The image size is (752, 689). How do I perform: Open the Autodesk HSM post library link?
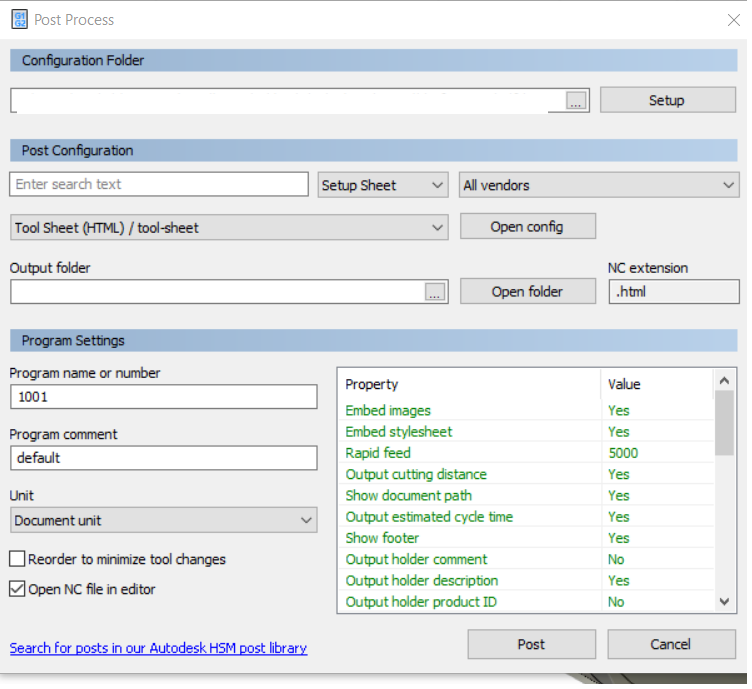158,648
